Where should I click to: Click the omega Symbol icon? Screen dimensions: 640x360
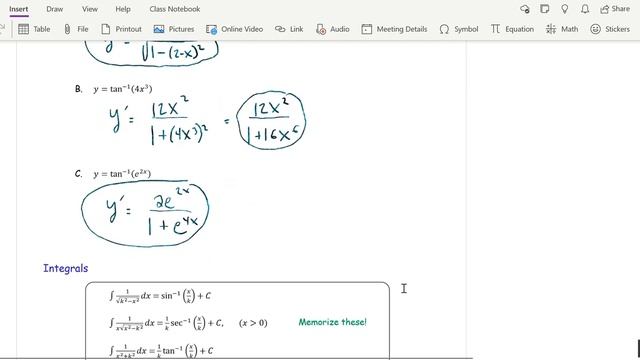(444, 29)
